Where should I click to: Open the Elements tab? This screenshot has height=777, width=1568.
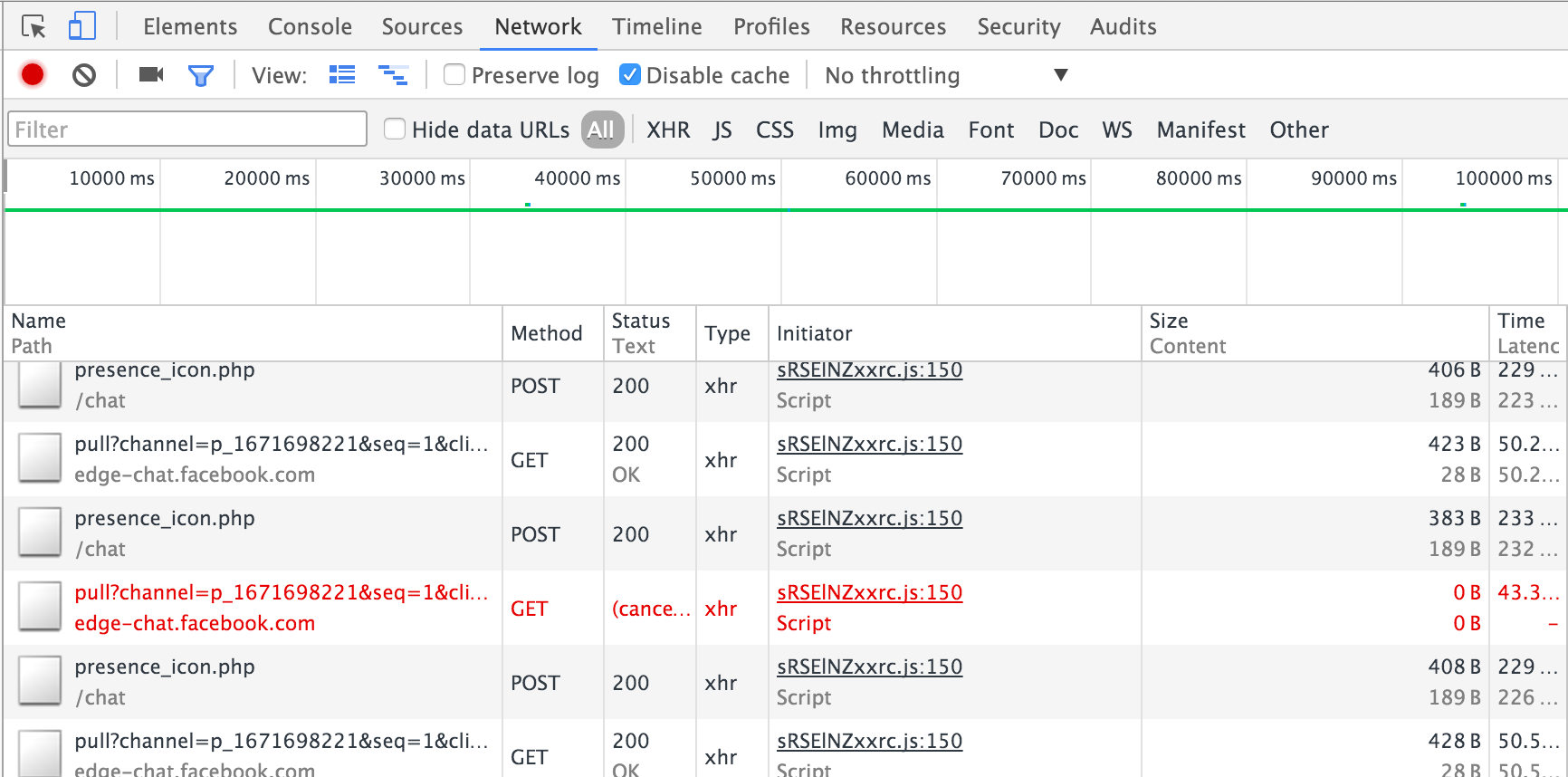pos(190,27)
